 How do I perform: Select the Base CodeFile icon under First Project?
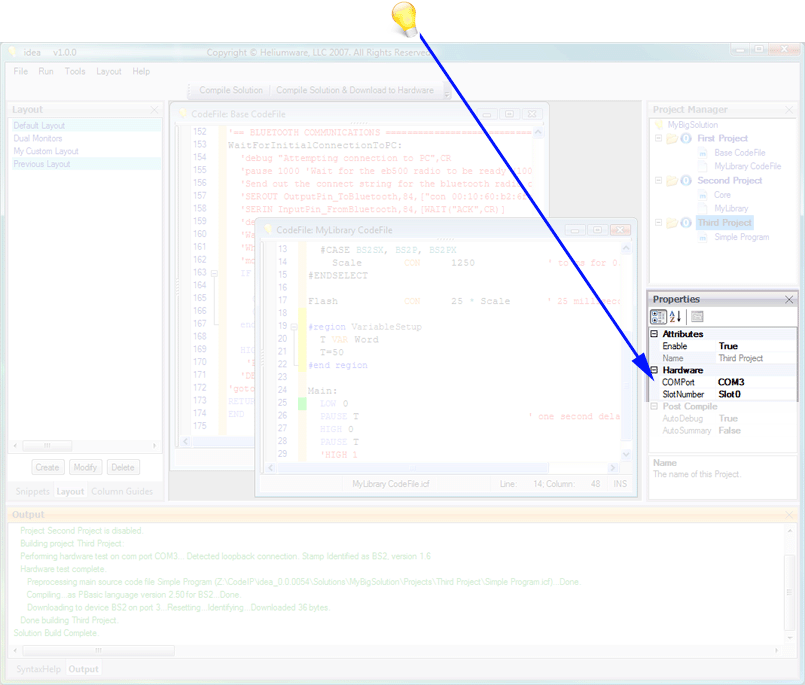point(703,153)
